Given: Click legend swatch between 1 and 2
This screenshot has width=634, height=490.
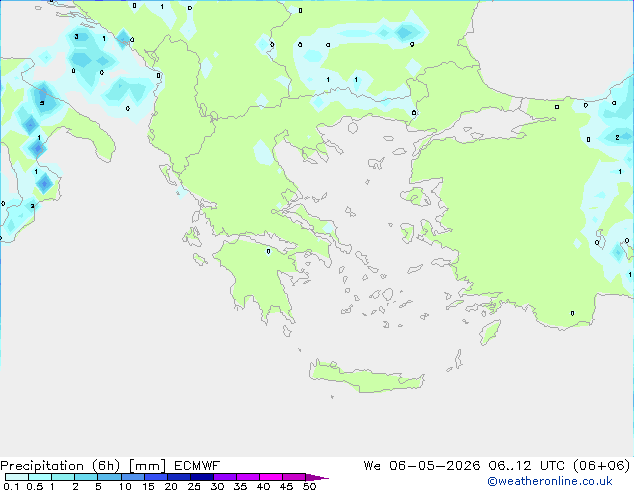Looking at the screenshot, I should (x=63, y=477).
